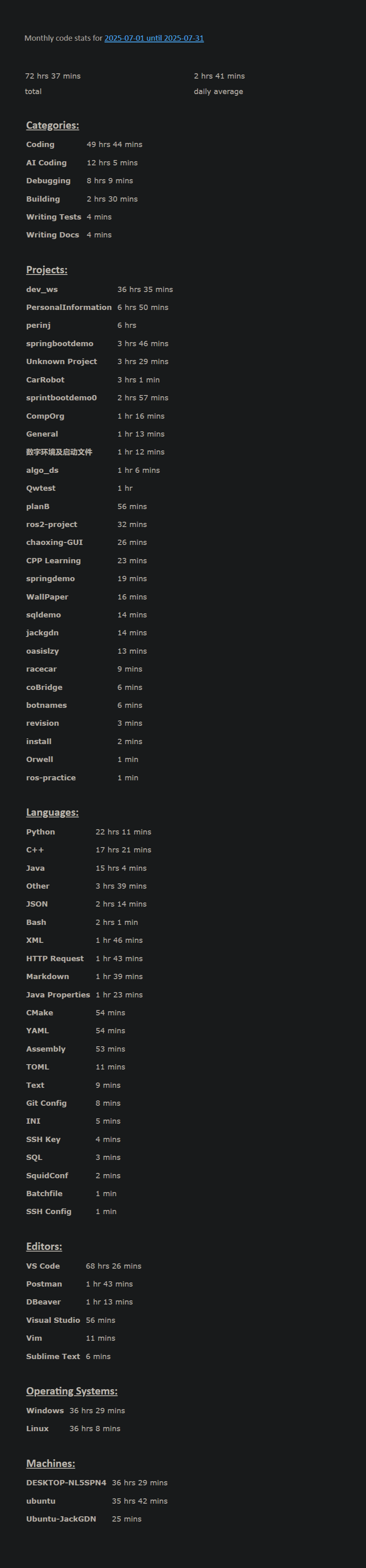Click the Categories heading
Viewport: 366px width, 1568px height.
[52, 125]
